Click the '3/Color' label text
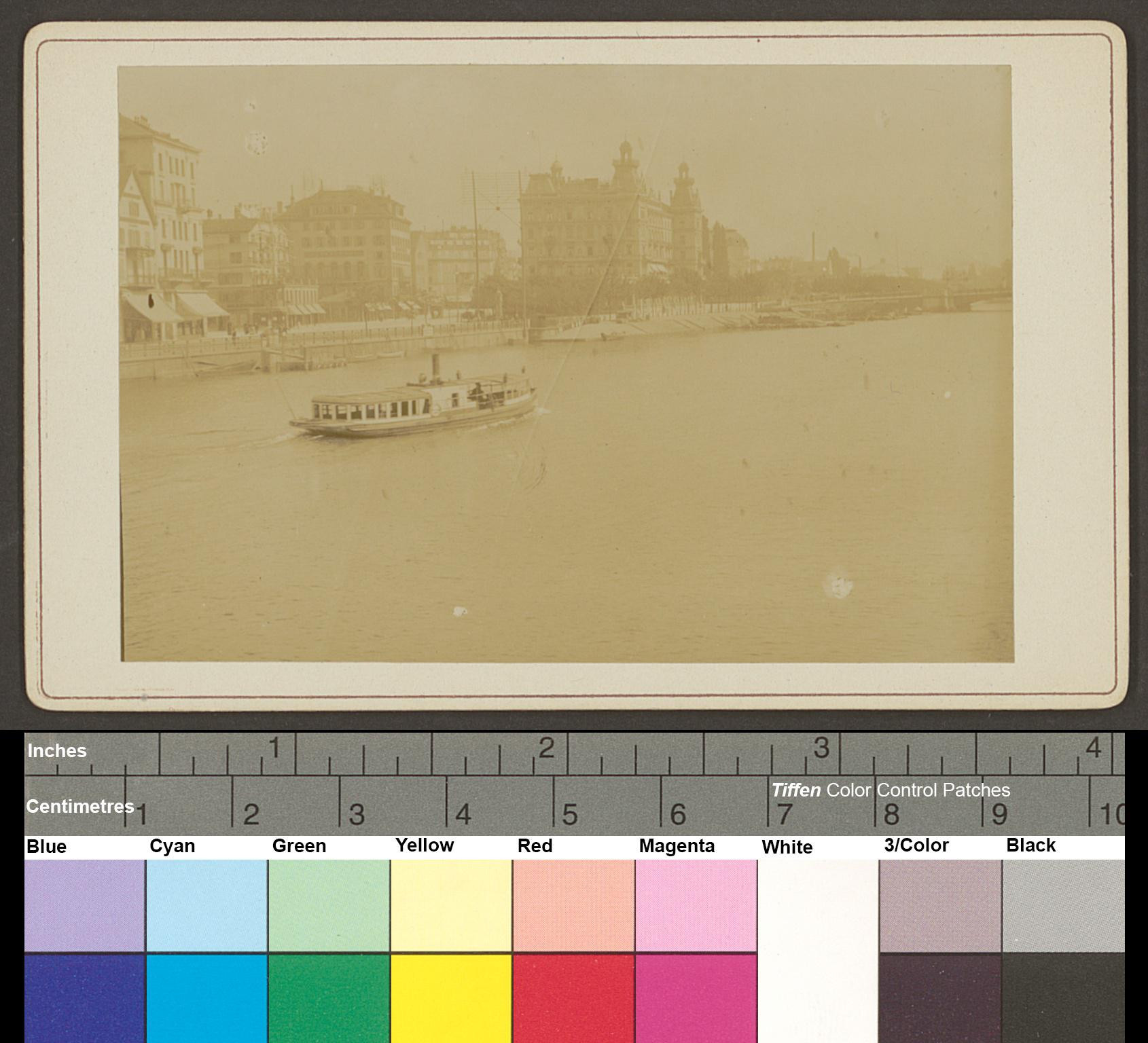Image resolution: width=1148 pixels, height=1043 pixels. pyautogui.click(x=916, y=845)
